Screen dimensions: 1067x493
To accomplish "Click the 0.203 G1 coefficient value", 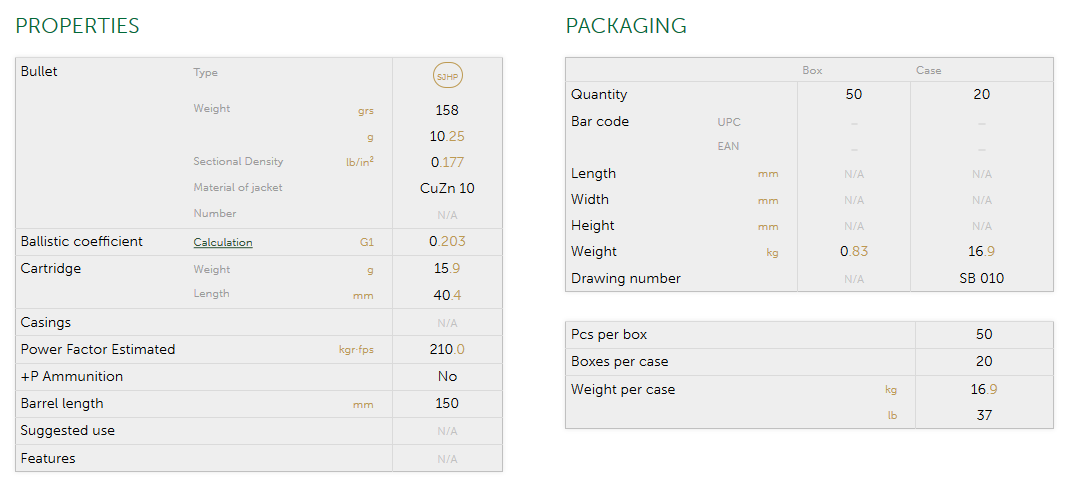I will pos(447,242).
